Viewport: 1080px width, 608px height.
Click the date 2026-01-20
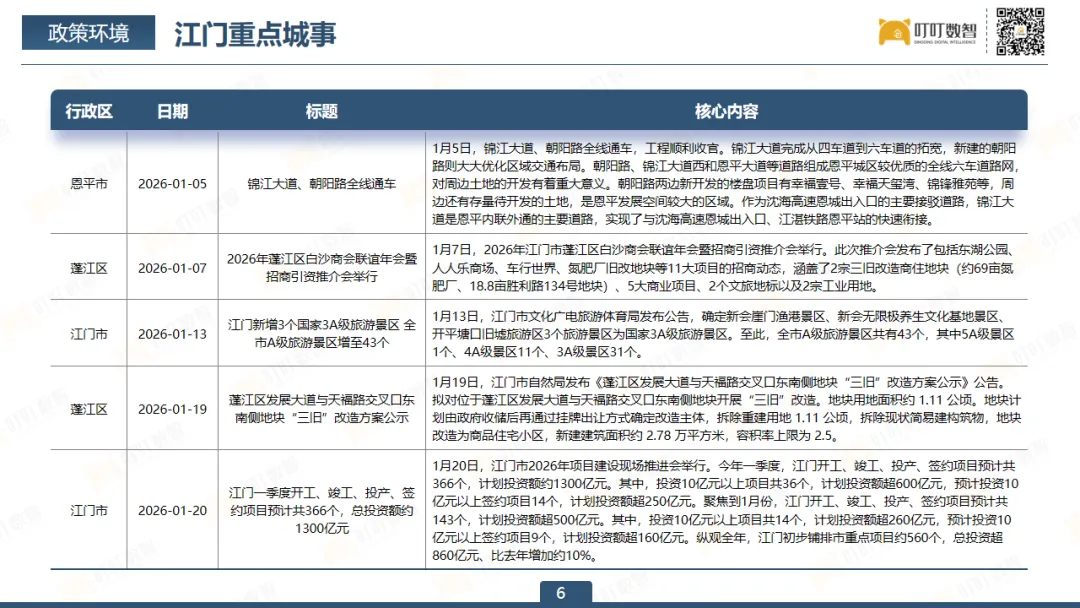point(172,510)
